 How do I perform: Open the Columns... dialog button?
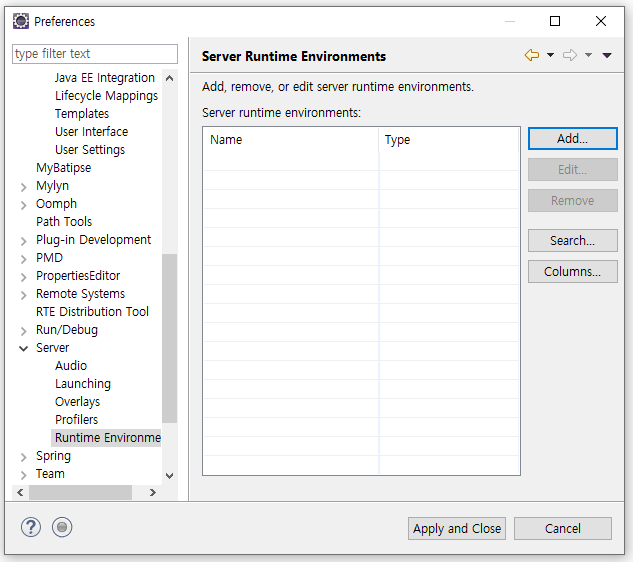(572, 272)
